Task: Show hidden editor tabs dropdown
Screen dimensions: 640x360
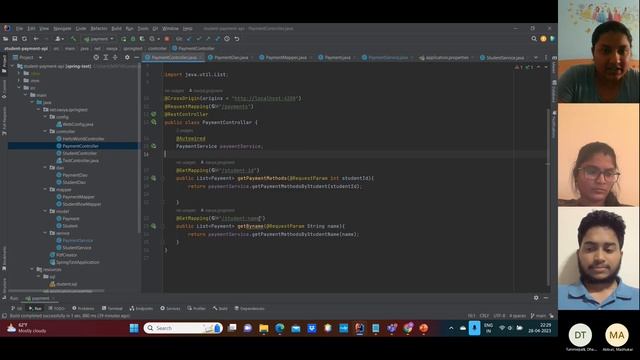Action: coord(536,58)
